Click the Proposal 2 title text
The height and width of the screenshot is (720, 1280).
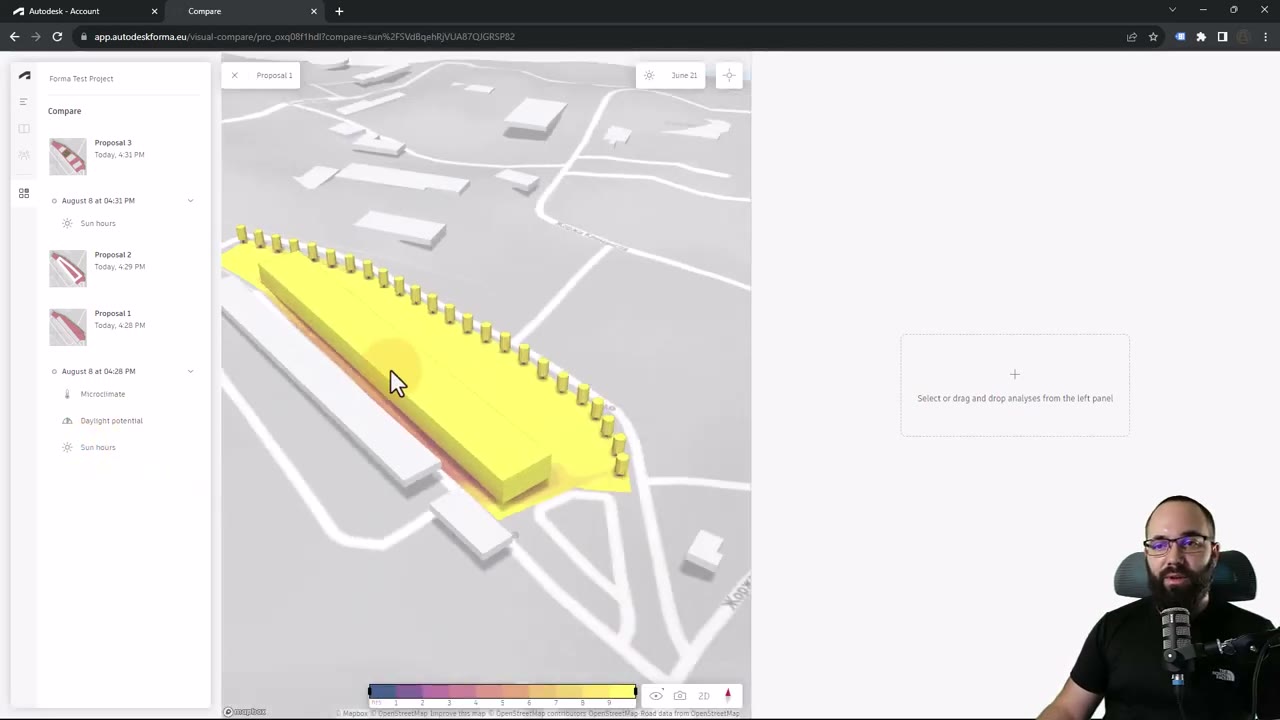(113, 255)
